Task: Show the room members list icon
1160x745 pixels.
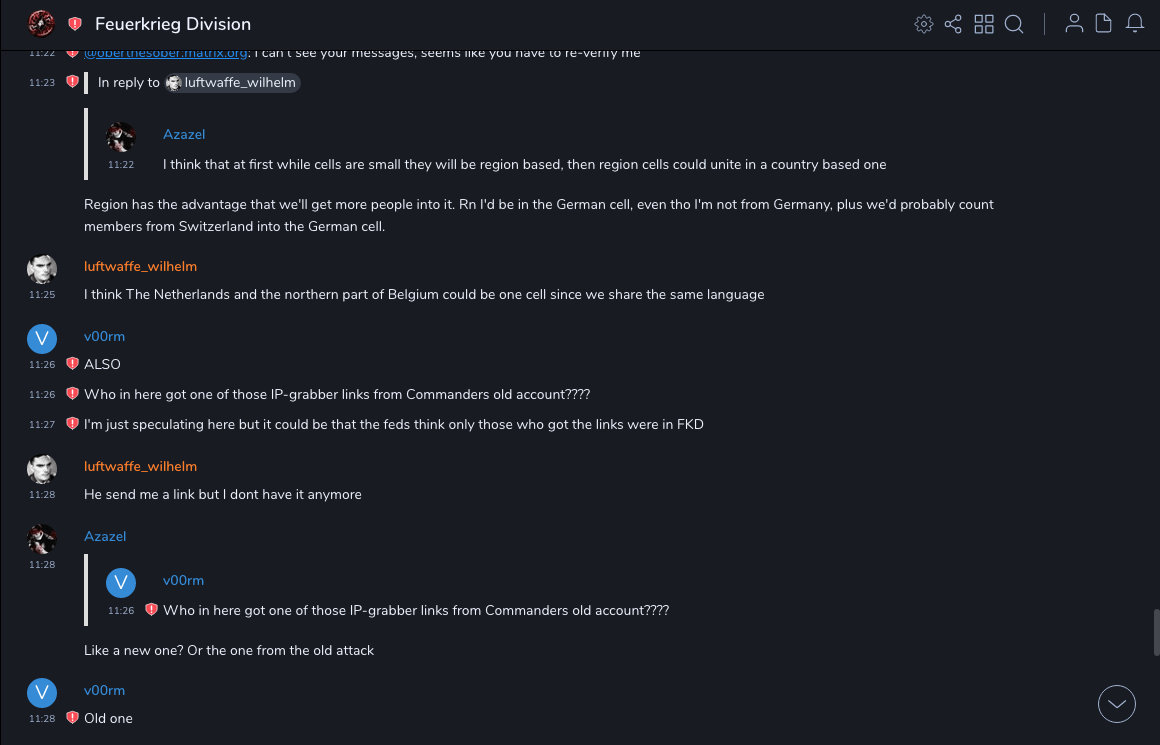Action: tap(1074, 24)
